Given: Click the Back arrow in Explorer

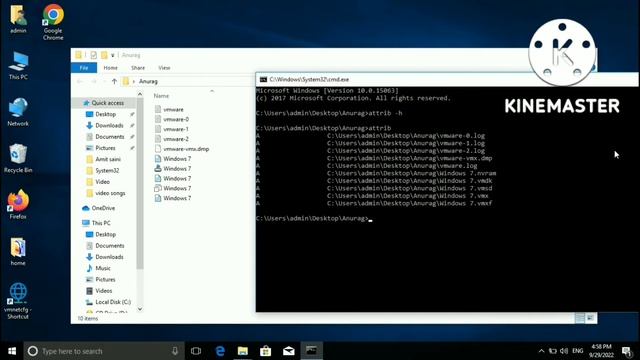Looking at the screenshot, I should point(80,81).
